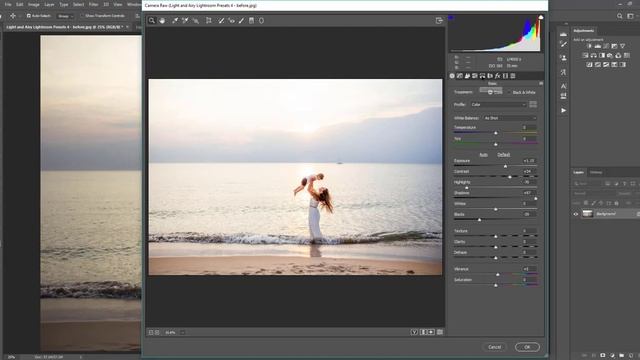
Task: Click the Blacks slider handle
Action: click(480, 220)
